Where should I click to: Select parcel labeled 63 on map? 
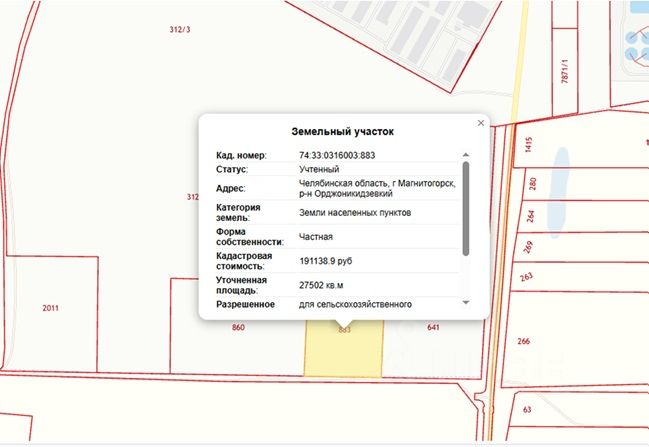click(x=527, y=409)
